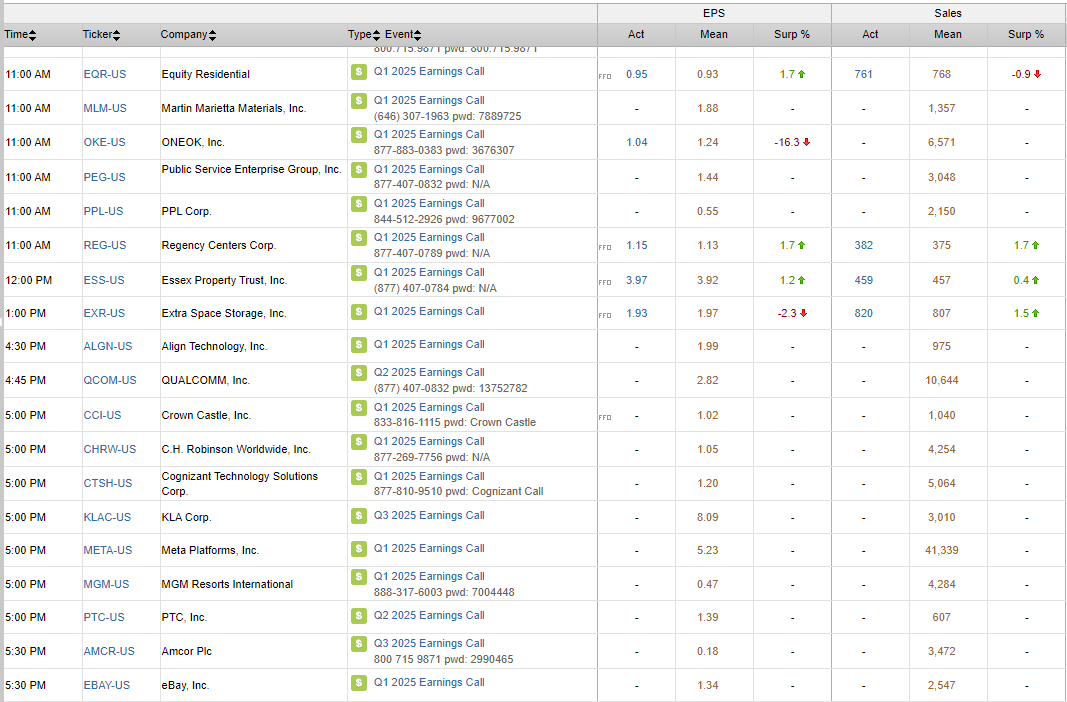Viewport: 1067px width, 702px height.
Task: Select the FFO tag in Crown Castle row
Action: (x=605, y=417)
